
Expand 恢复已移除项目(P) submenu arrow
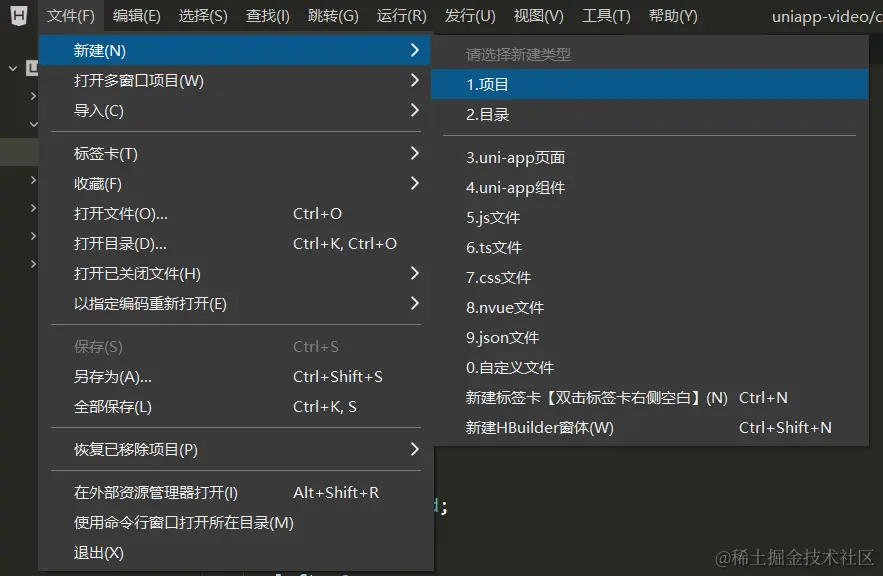pos(414,449)
